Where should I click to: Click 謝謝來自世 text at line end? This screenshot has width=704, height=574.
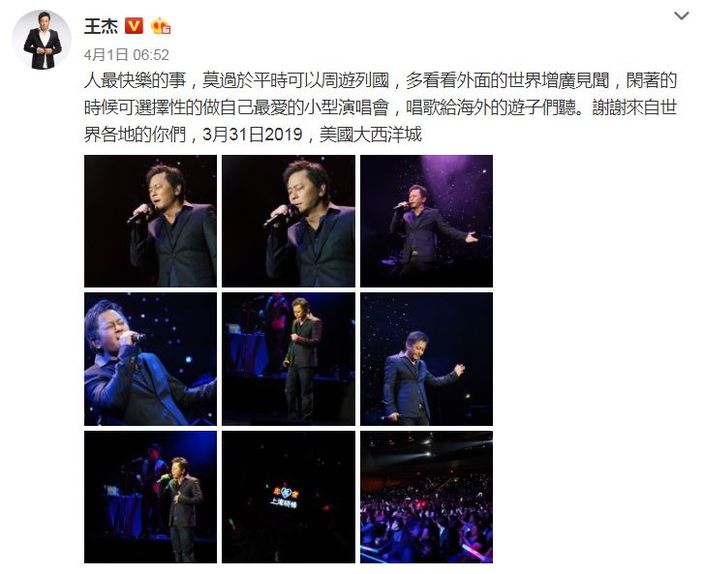634,108
